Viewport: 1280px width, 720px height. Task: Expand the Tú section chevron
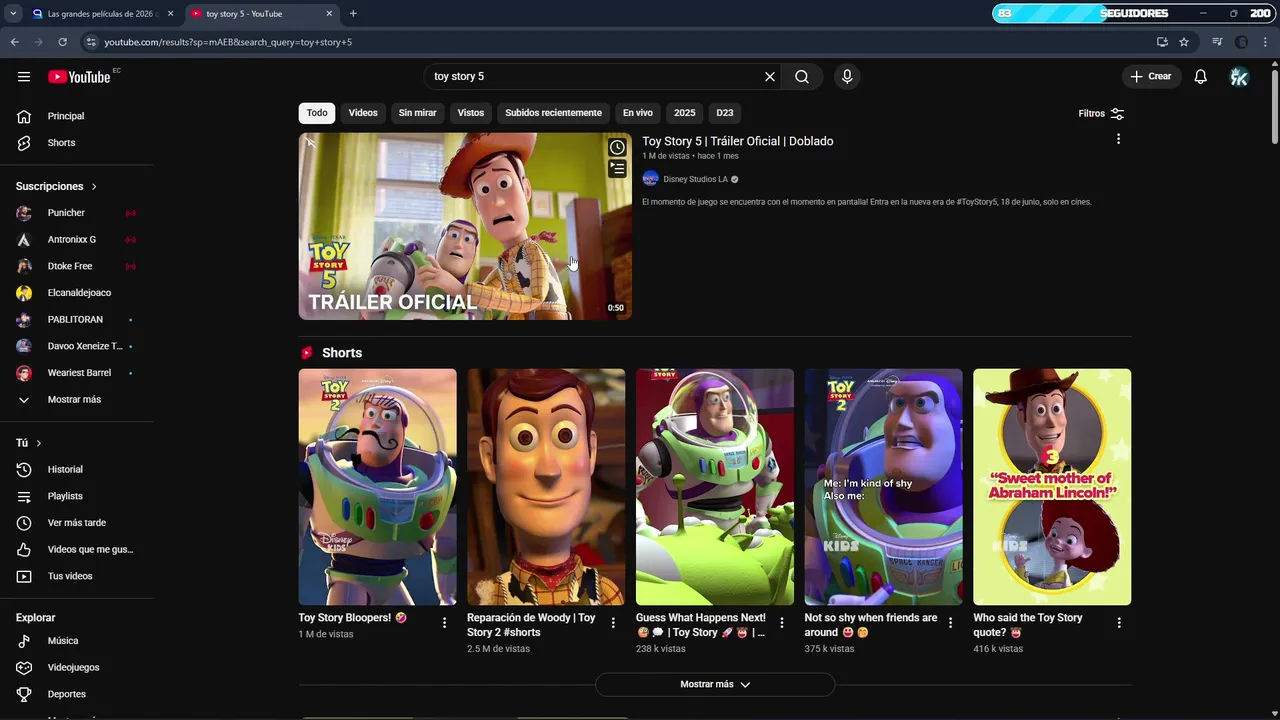click(x=39, y=443)
